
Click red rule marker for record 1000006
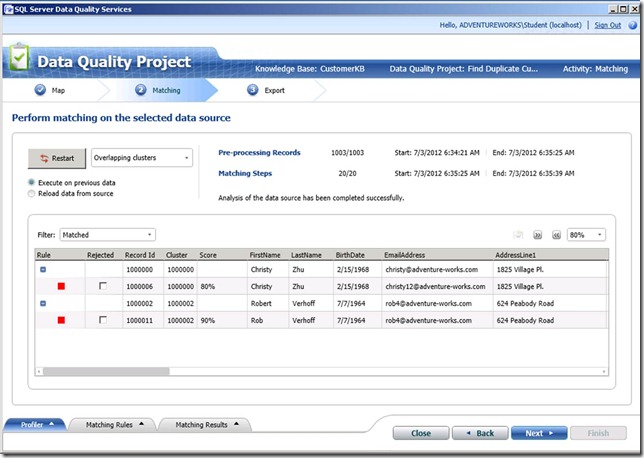pos(61,286)
